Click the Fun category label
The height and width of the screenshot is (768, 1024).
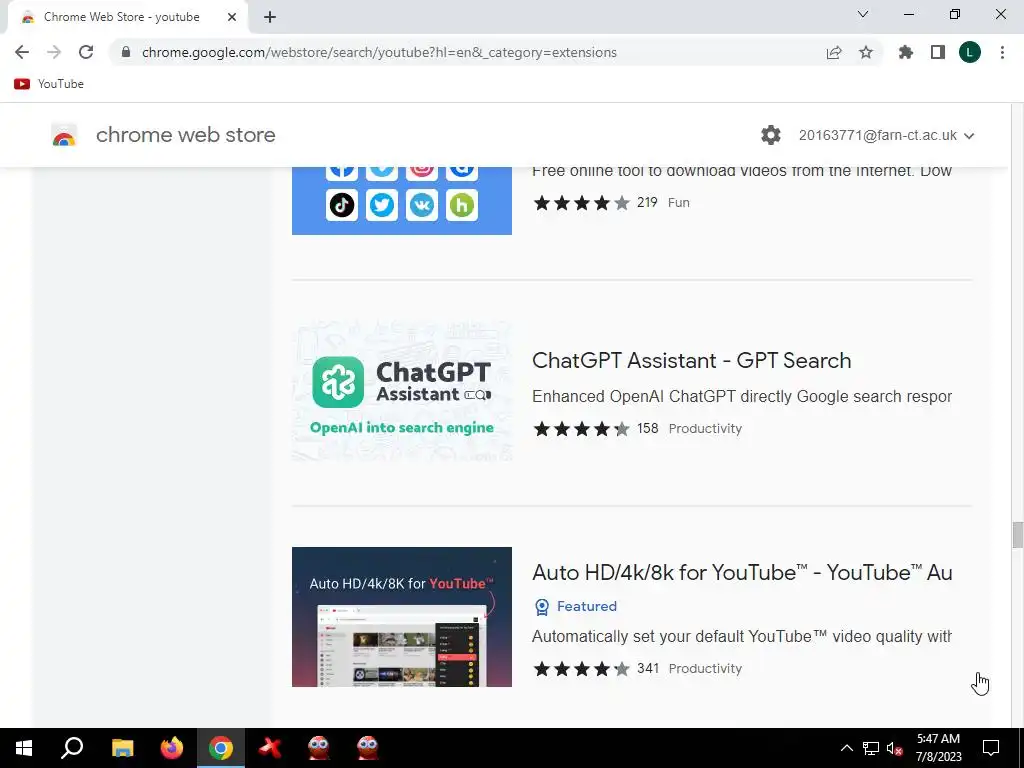[x=679, y=203]
